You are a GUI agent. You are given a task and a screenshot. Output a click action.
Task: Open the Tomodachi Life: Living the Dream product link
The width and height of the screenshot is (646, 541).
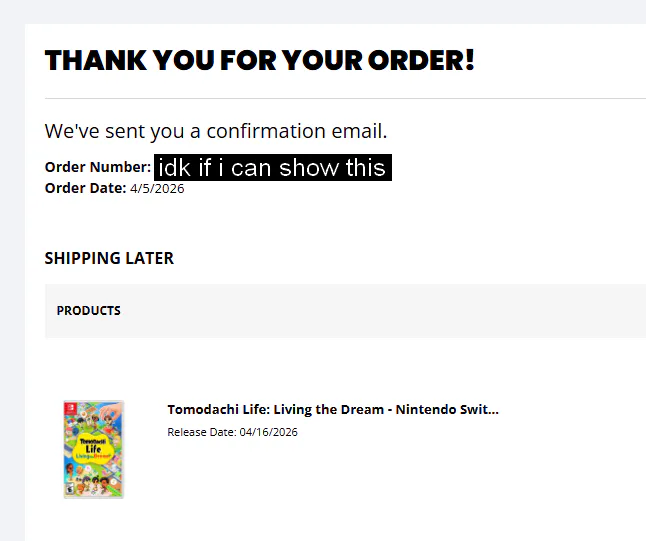(x=332, y=409)
